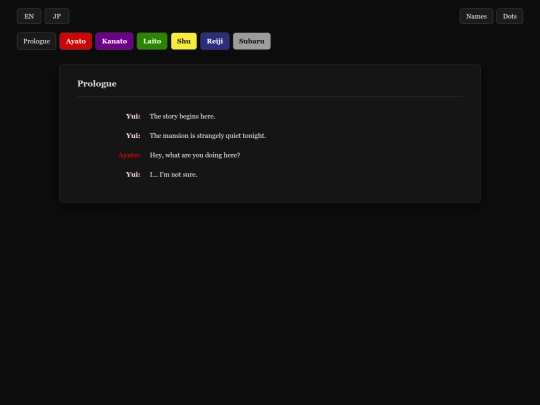The height and width of the screenshot is (405, 540).
Task: Select the purple Kanato route tab
Action: point(114,41)
